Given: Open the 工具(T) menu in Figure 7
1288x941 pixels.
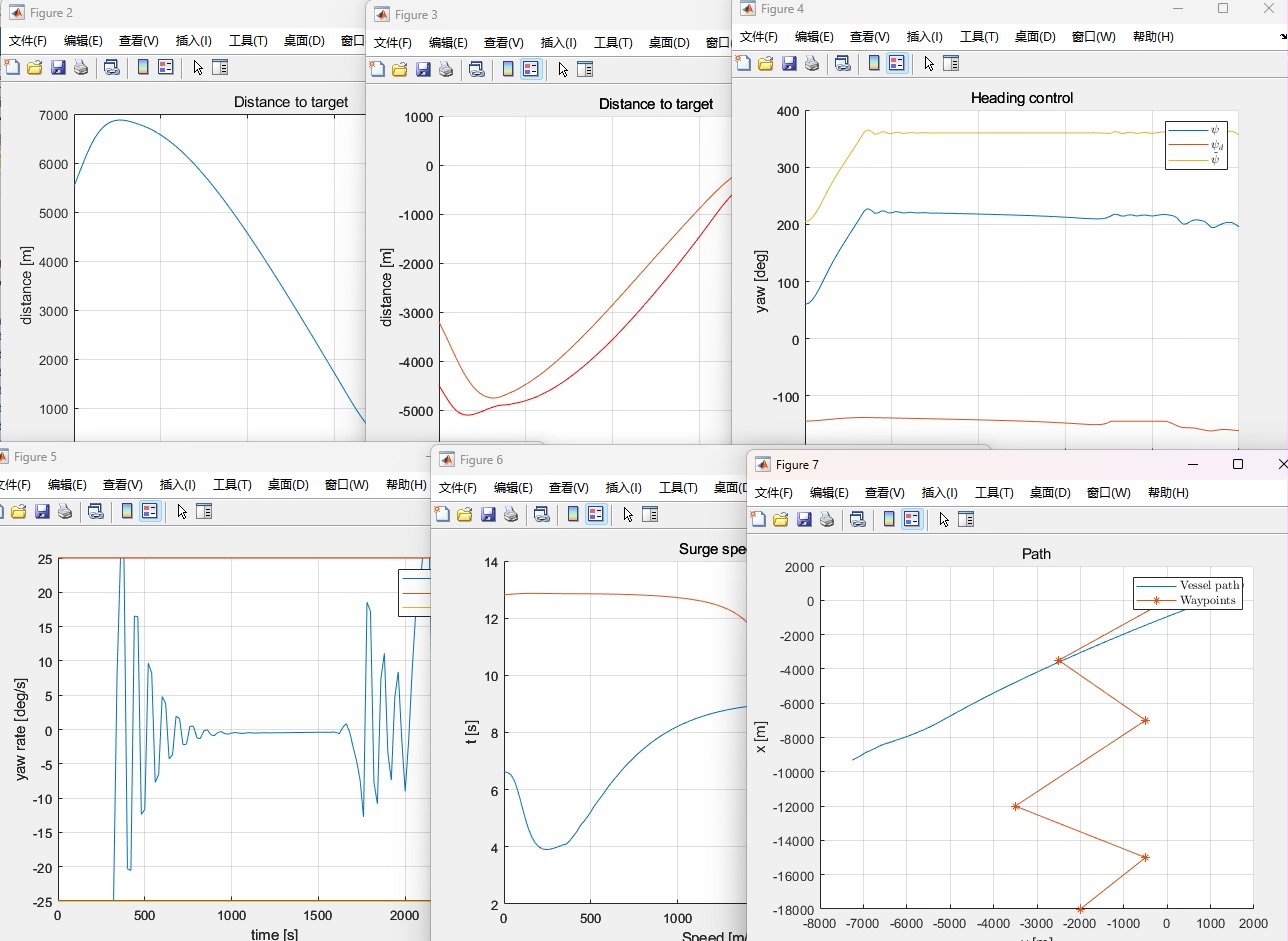Looking at the screenshot, I should coord(994,493).
